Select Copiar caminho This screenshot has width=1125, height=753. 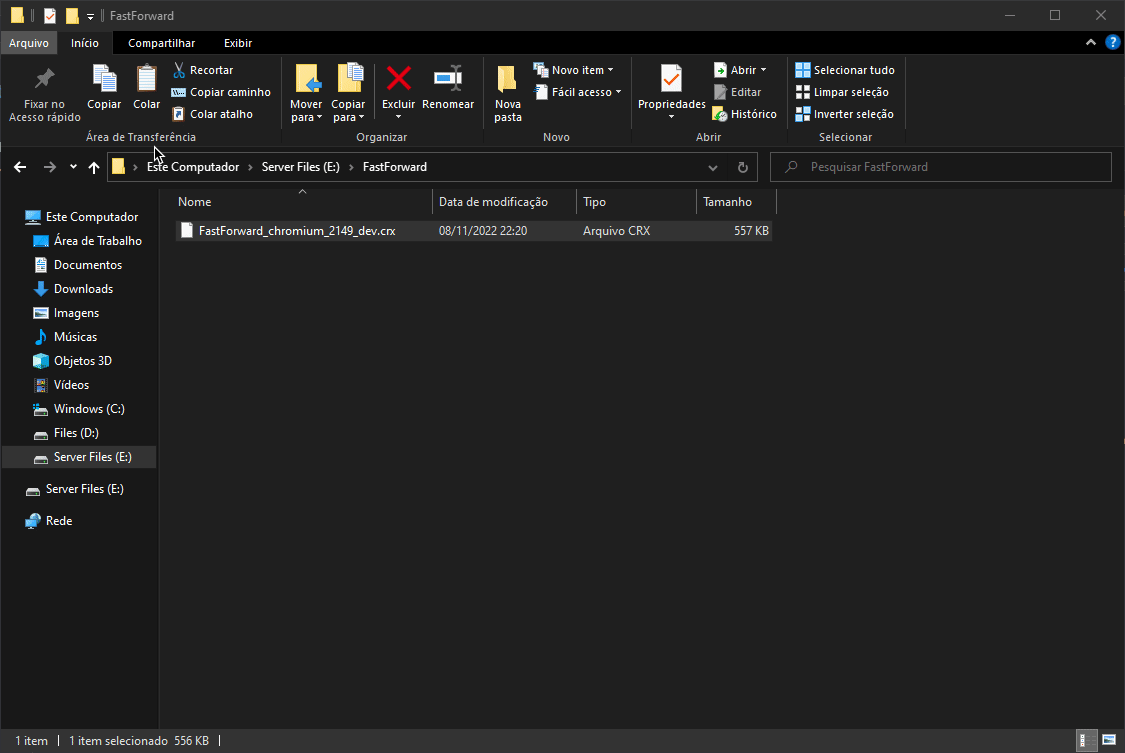click(221, 92)
